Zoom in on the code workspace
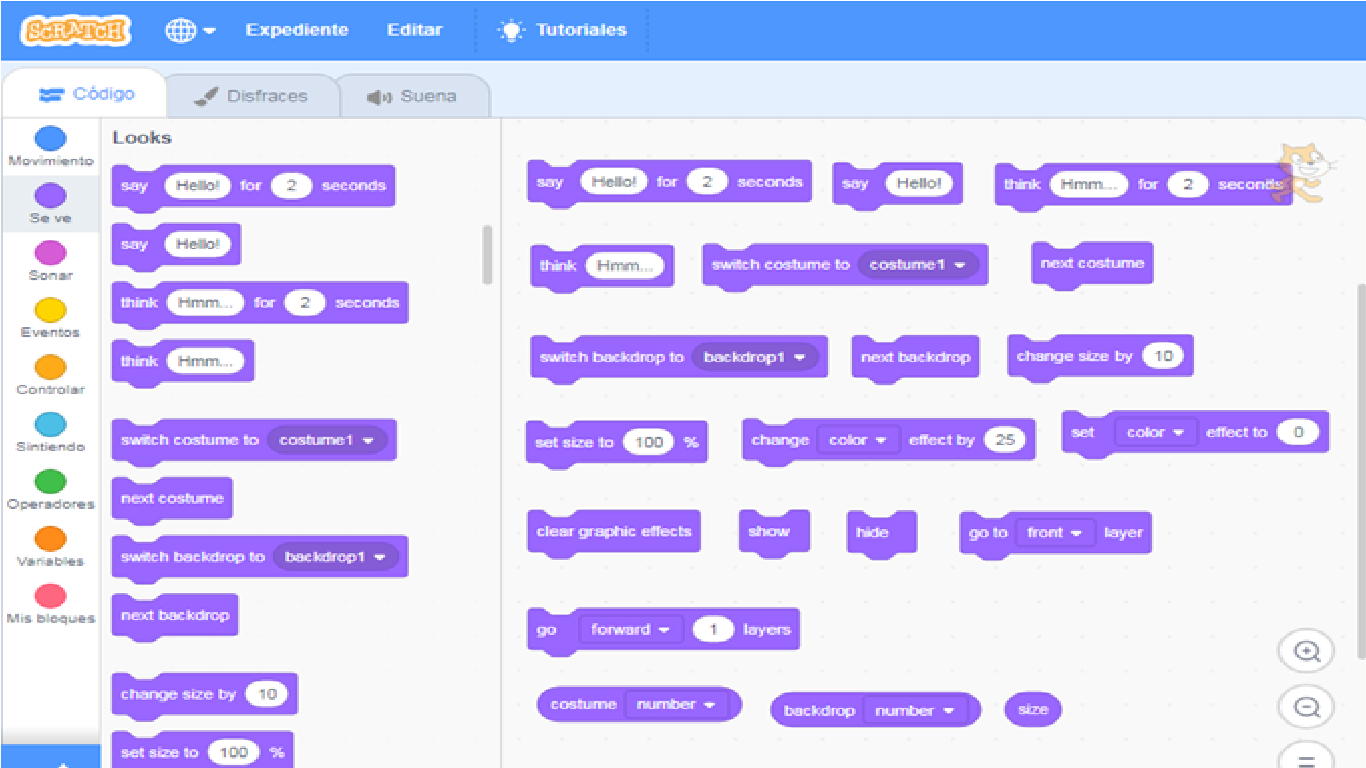 pos(1306,650)
